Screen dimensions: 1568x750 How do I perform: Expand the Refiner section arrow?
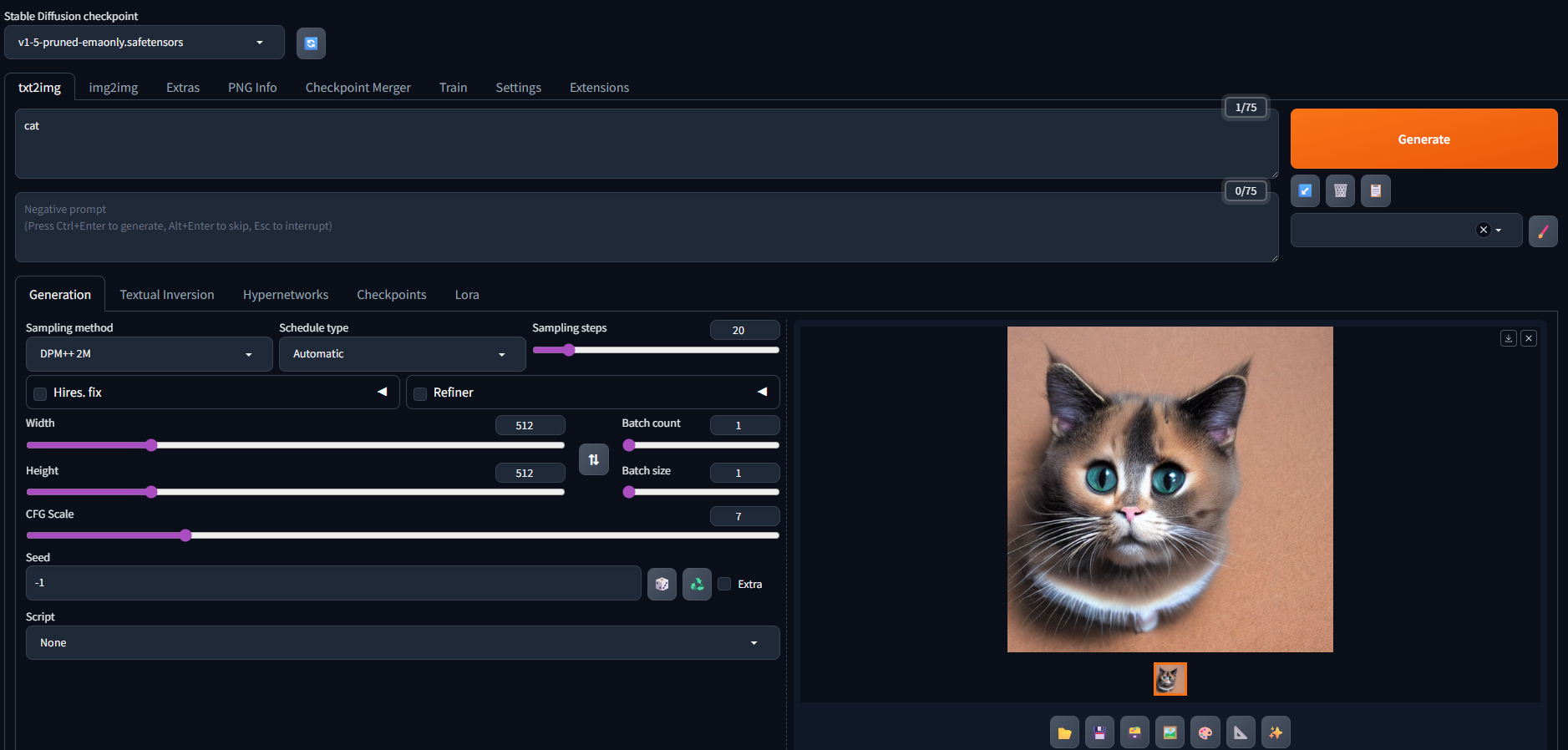[x=763, y=392]
